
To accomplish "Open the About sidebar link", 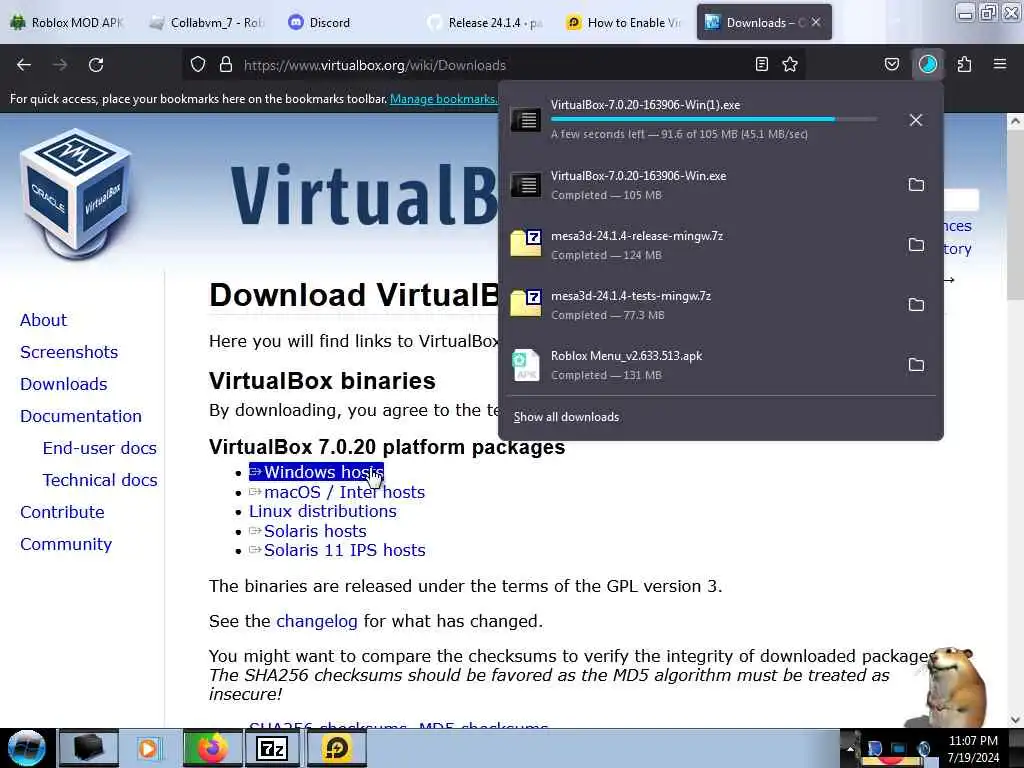I will 43,320.
